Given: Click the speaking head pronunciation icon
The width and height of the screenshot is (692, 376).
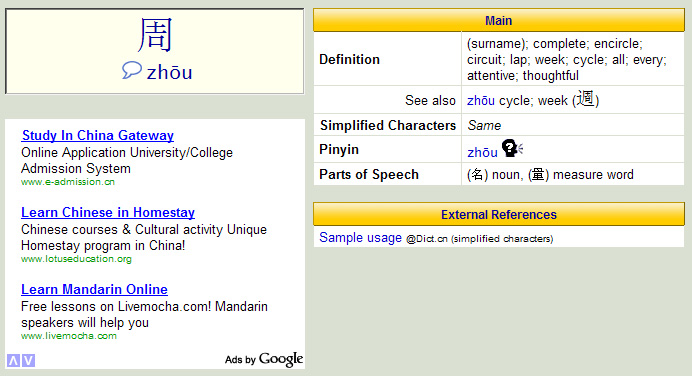Looking at the screenshot, I should pos(512,148).
